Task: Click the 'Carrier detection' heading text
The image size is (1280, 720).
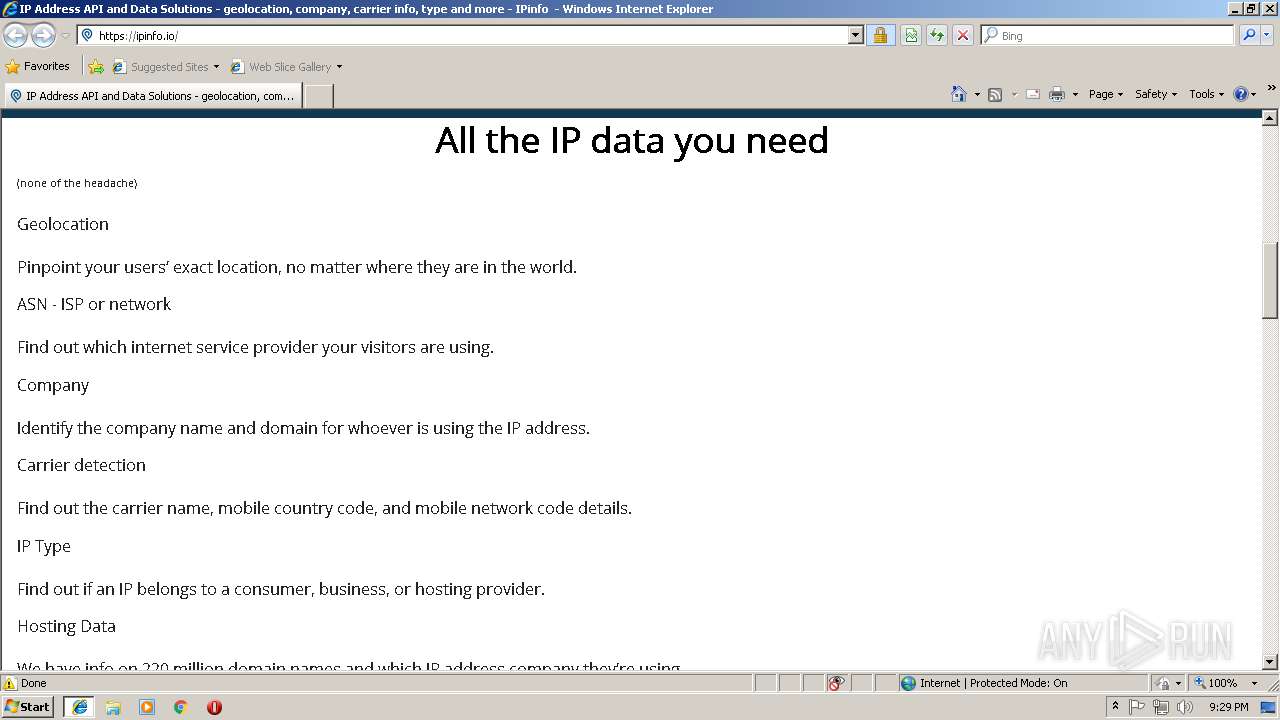Action: pyautogui.click(x=81, y=465)
